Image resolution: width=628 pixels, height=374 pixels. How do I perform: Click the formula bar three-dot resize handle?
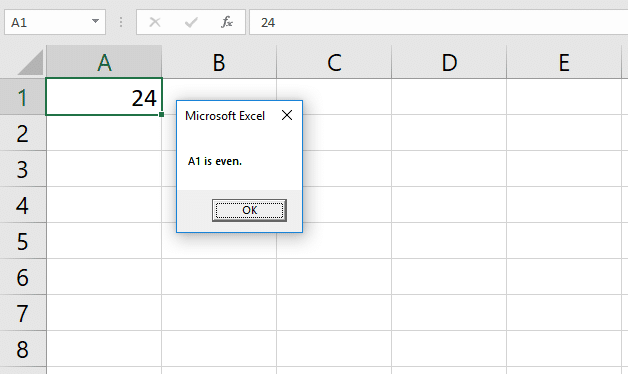tap(121, 22)
